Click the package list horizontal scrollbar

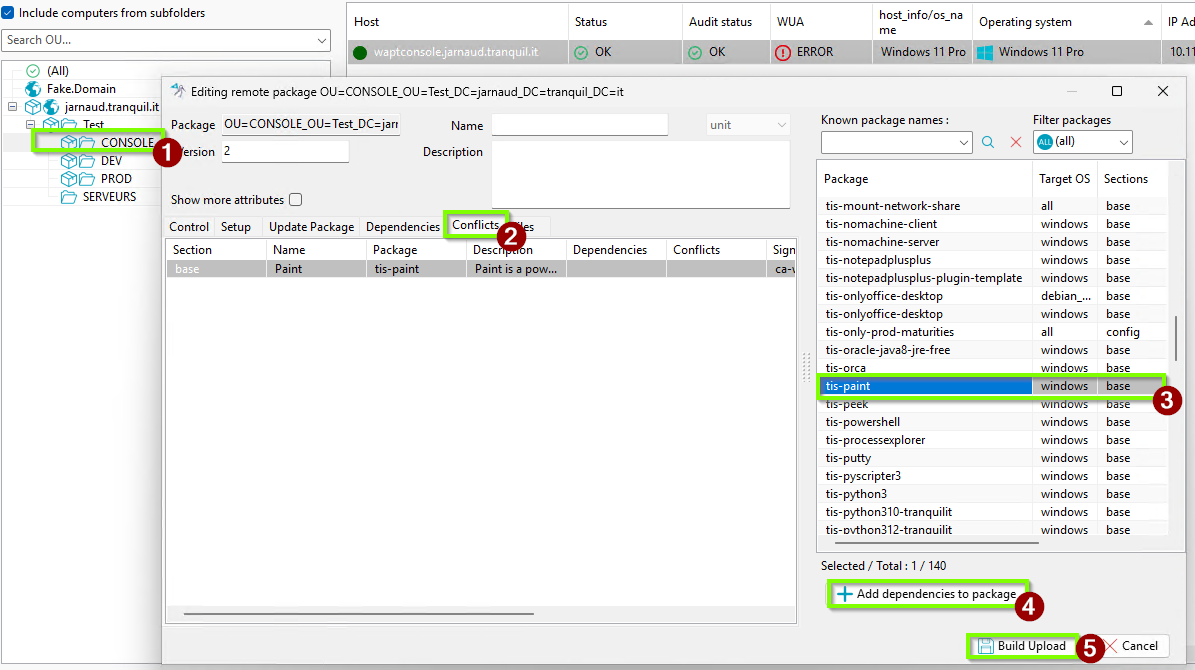(x=937, y=543)
